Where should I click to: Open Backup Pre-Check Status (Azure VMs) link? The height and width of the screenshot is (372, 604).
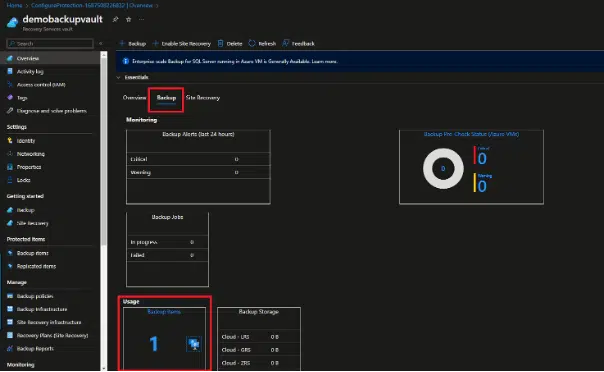click(471, 134)
